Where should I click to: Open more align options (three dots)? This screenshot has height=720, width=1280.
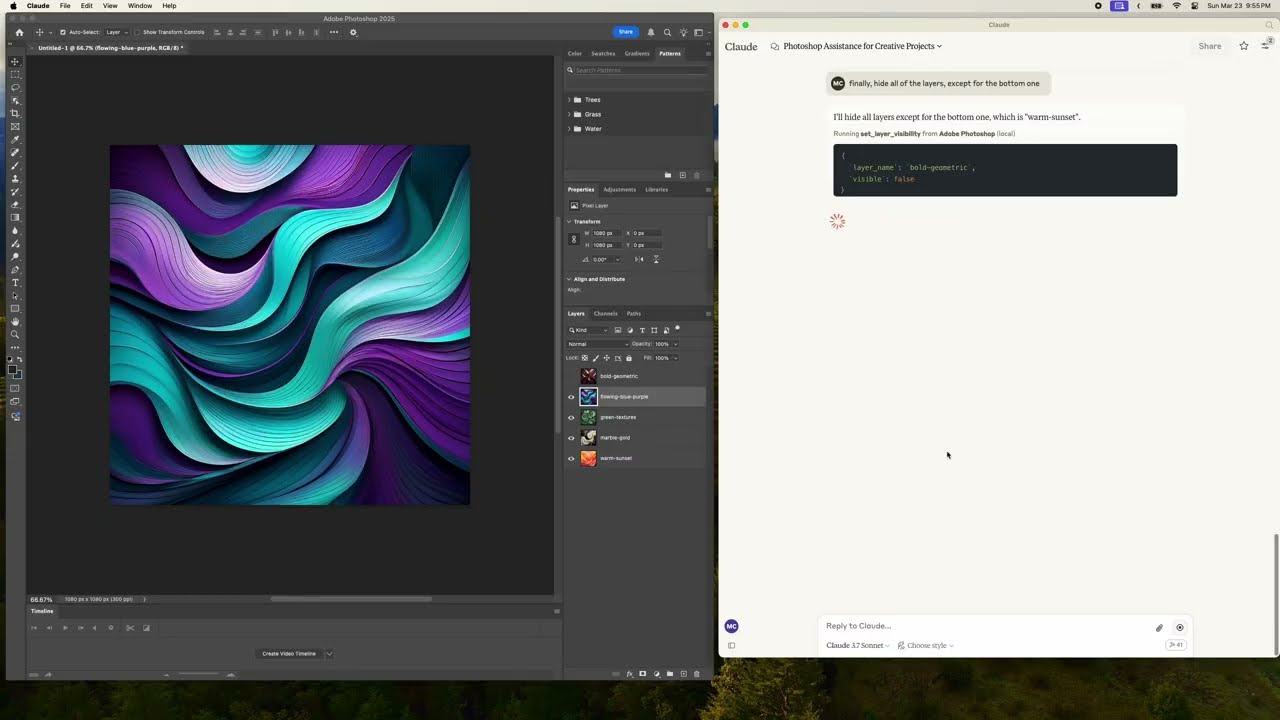[x=334, y=32]
